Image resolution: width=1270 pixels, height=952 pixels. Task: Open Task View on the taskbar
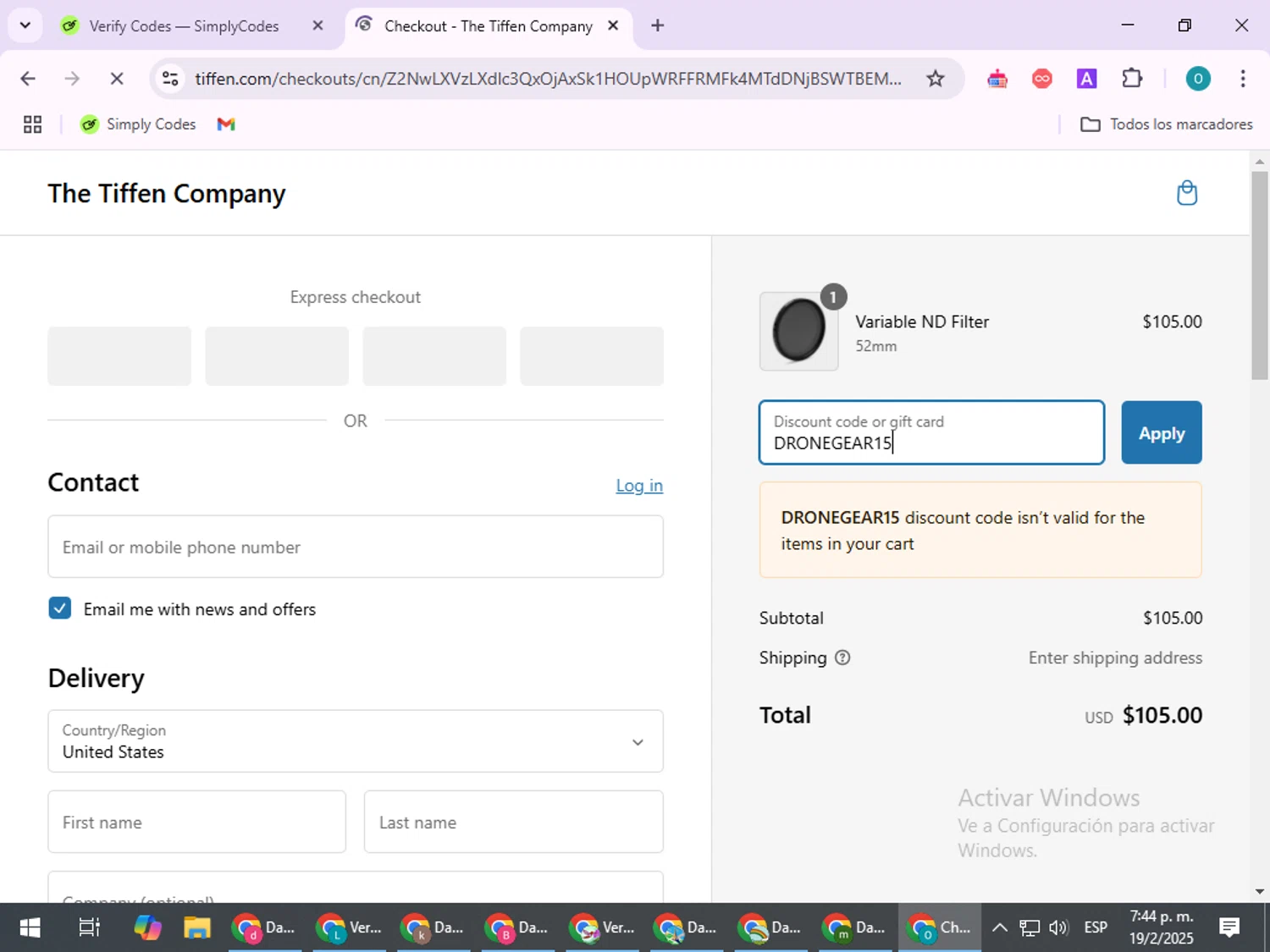click(x=89, y=927)
